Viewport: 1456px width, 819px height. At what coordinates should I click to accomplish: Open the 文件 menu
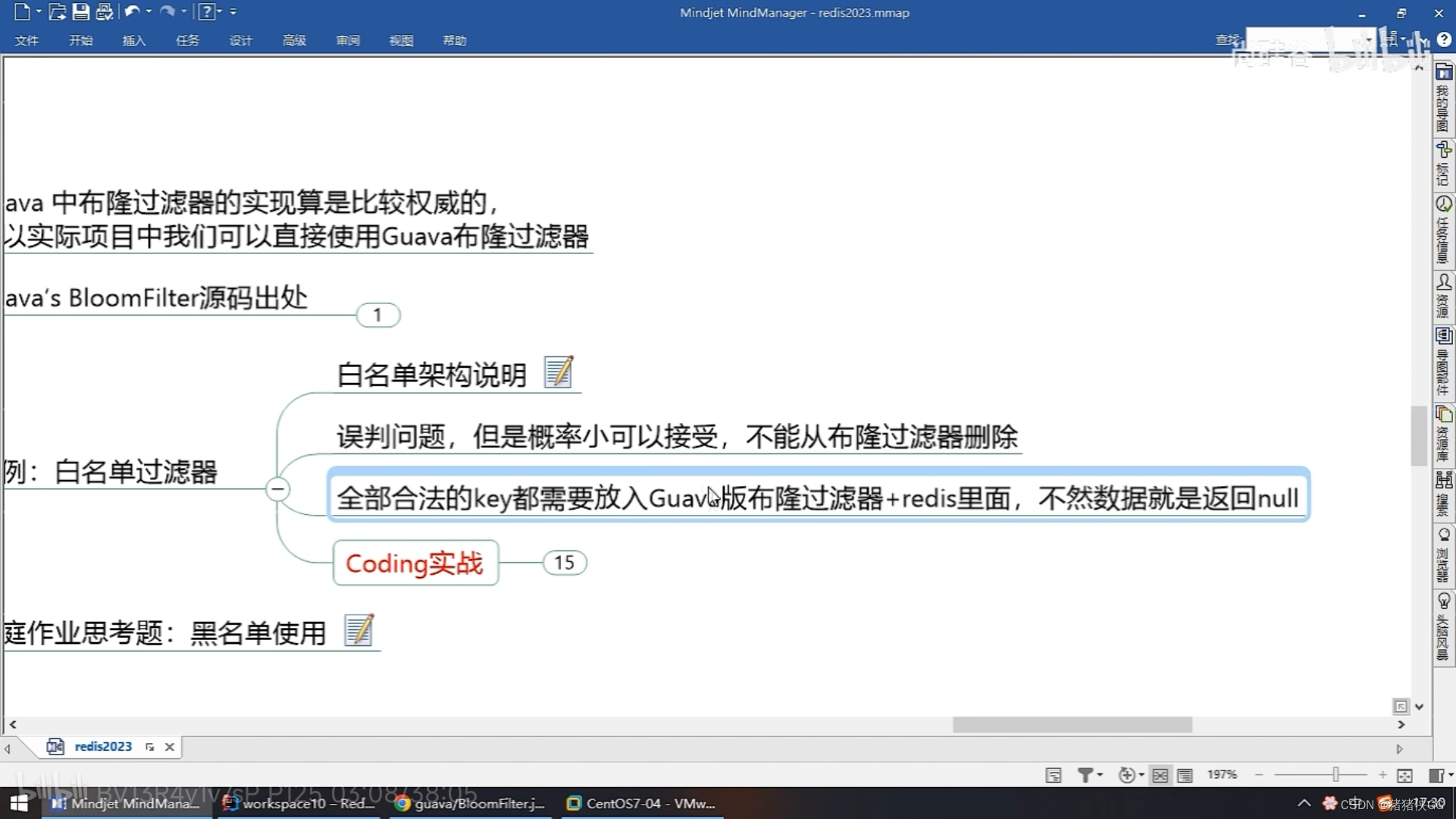tap(27, 40)
